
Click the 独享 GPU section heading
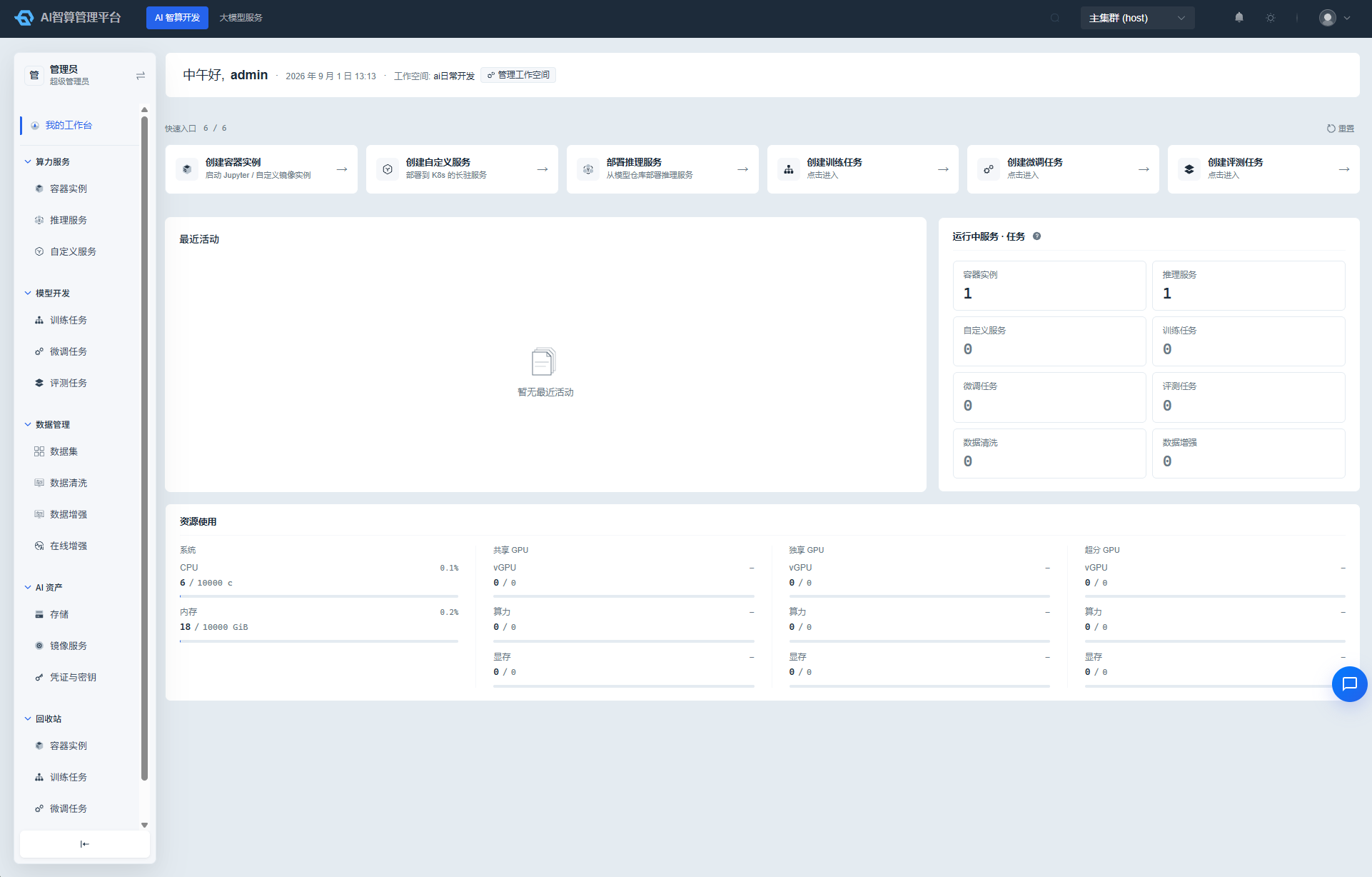pyautogui.click(x=807, y=550)
